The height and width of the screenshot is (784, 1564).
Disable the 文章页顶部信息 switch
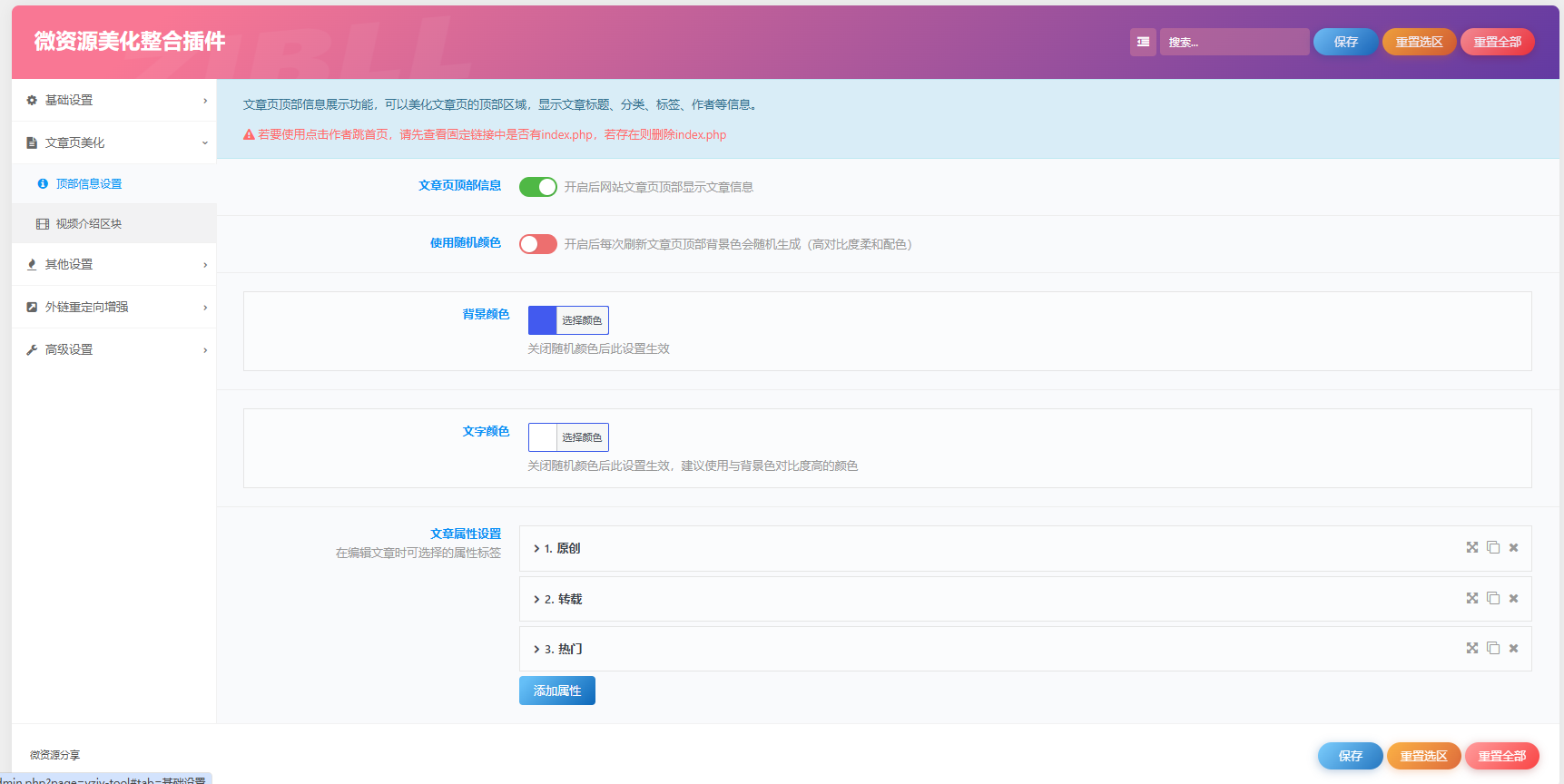pyautogui.click(x=538, y=187)
